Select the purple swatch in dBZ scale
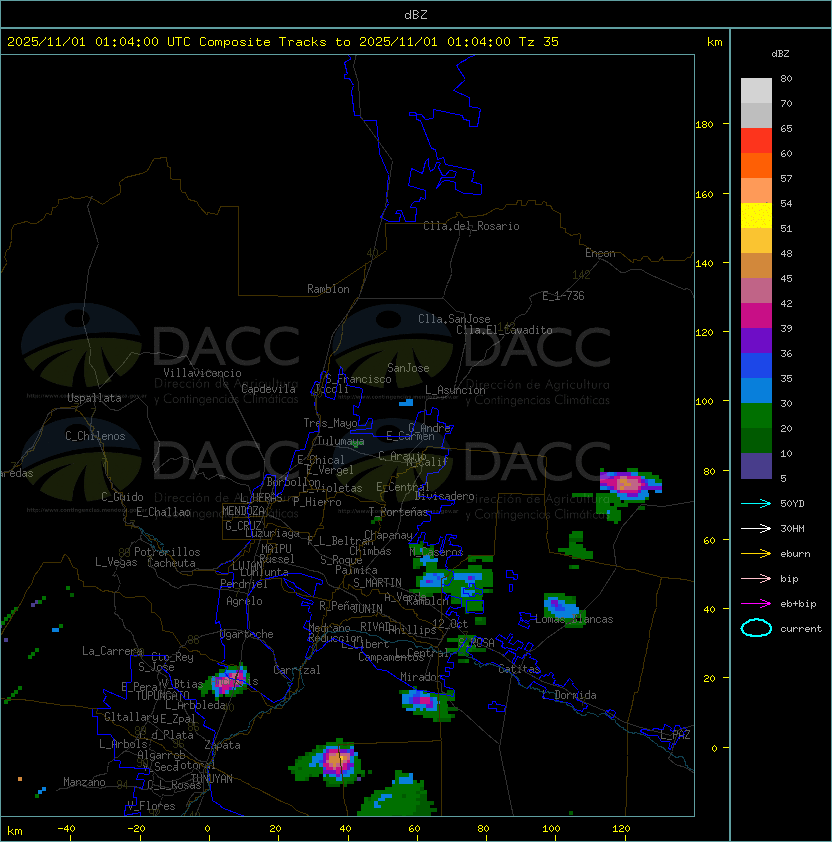The image size is (832, 842). 756,340
